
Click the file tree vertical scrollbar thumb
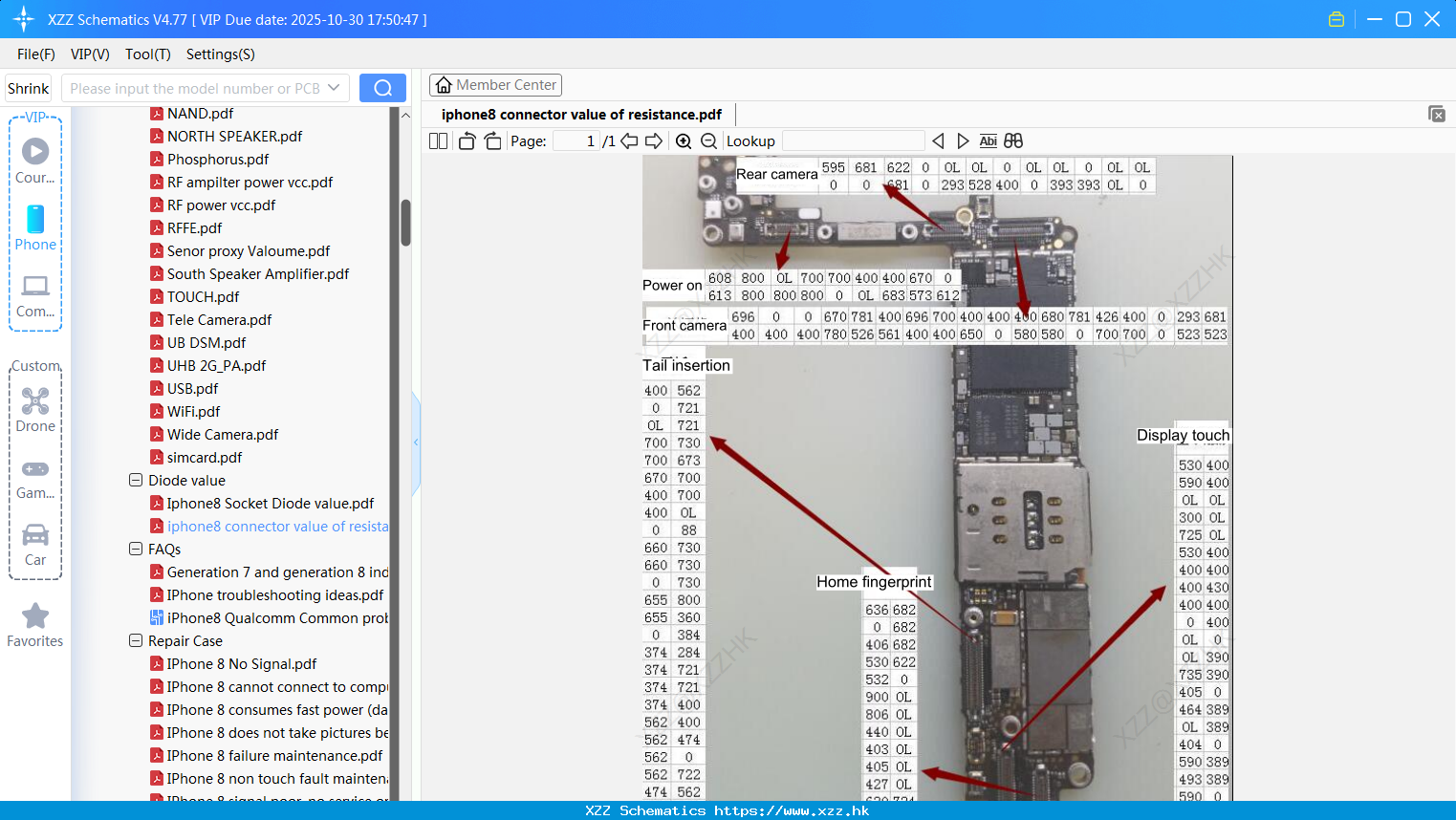[405, 222]
